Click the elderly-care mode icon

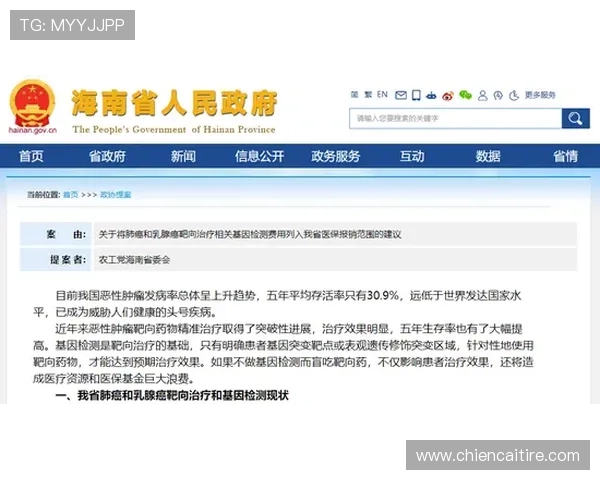click(x=498, y=95)
